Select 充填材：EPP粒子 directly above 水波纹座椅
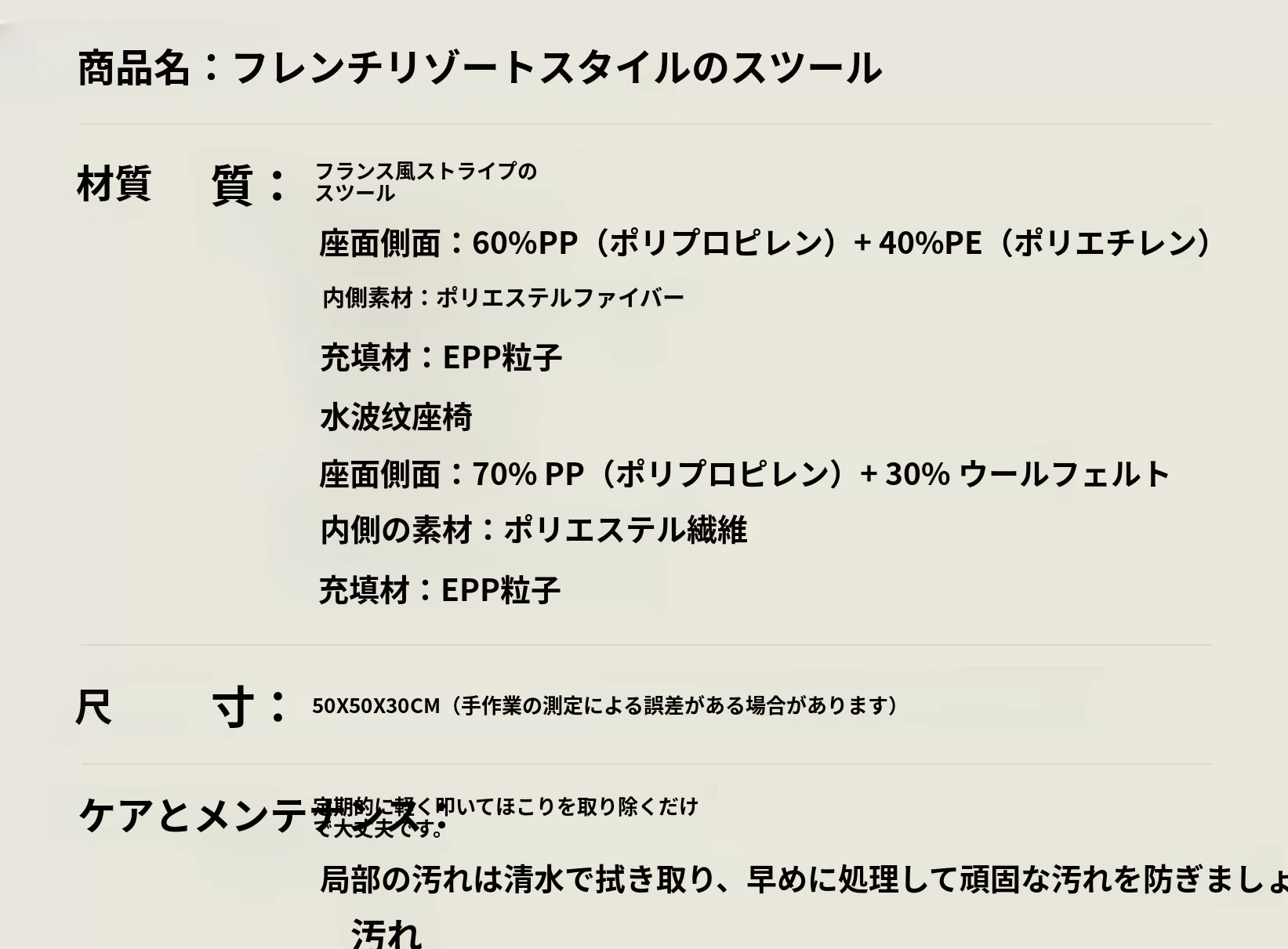This screenshot has height=949, width=1288. point(441,357)
